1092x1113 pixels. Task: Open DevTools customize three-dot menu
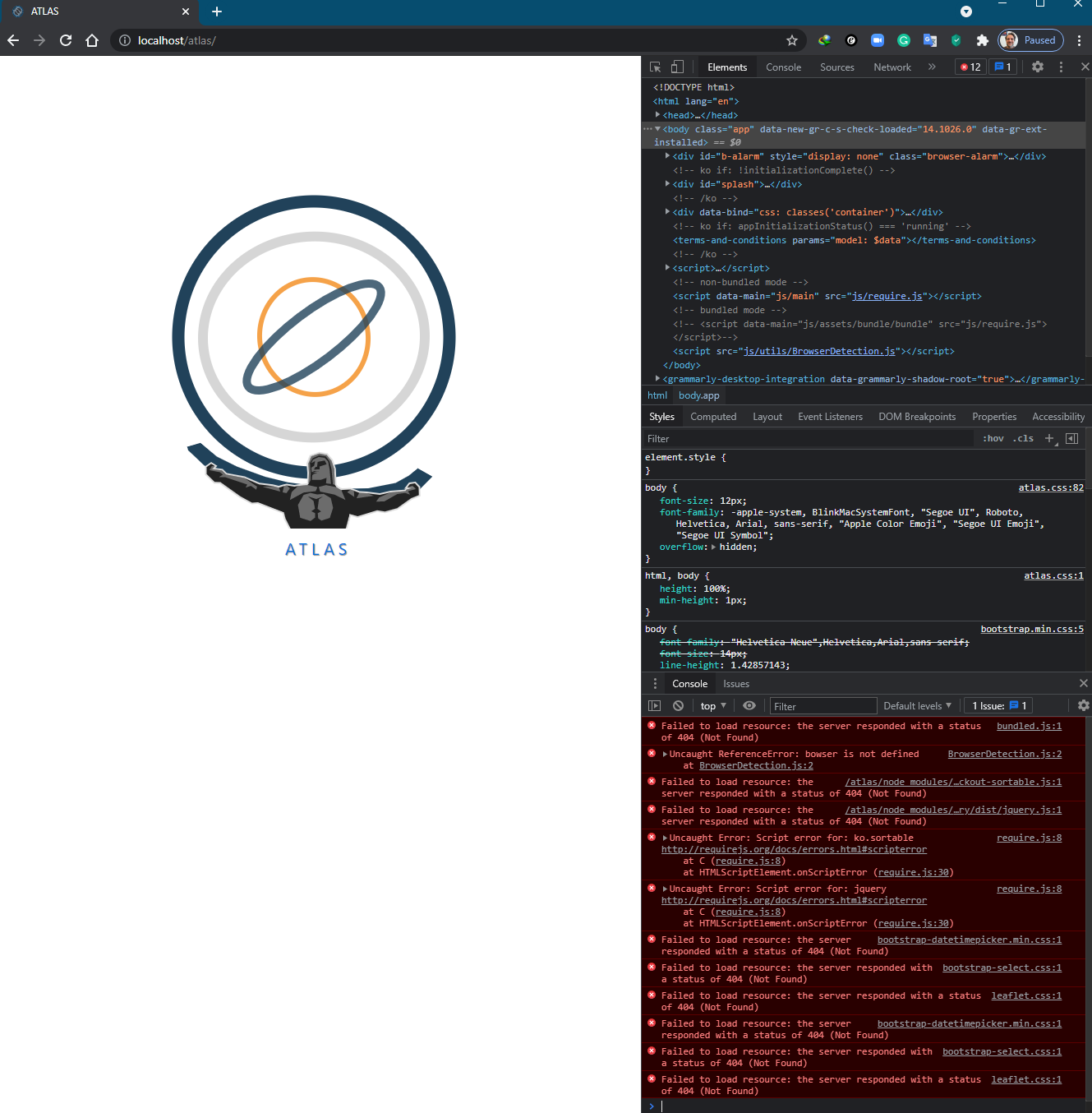[x=1061, y=67]
